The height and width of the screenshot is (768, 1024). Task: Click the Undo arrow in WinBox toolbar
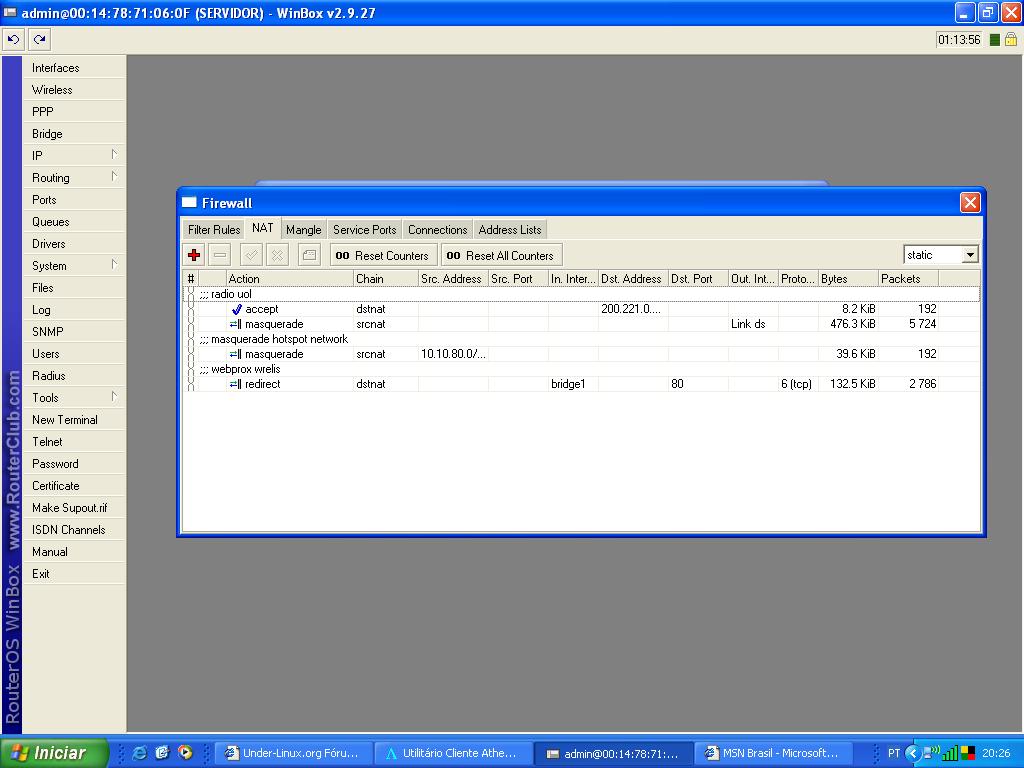coord(13,40)
